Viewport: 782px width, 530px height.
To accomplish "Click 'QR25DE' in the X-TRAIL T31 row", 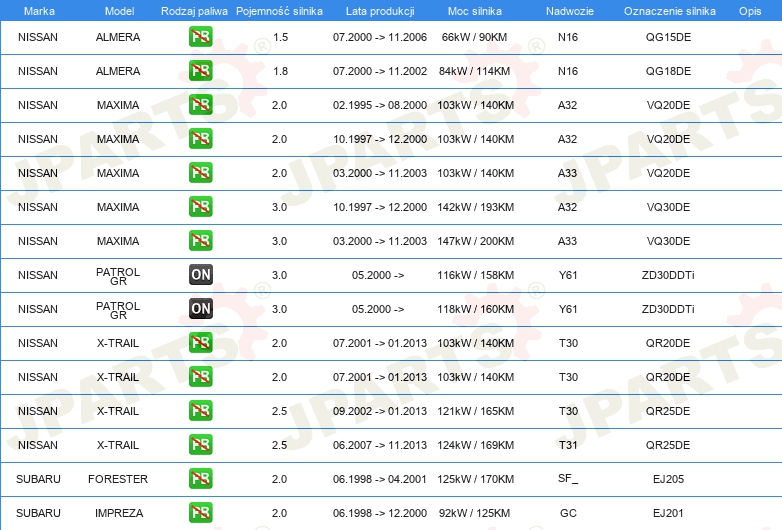I will click(x=668, y=445).
